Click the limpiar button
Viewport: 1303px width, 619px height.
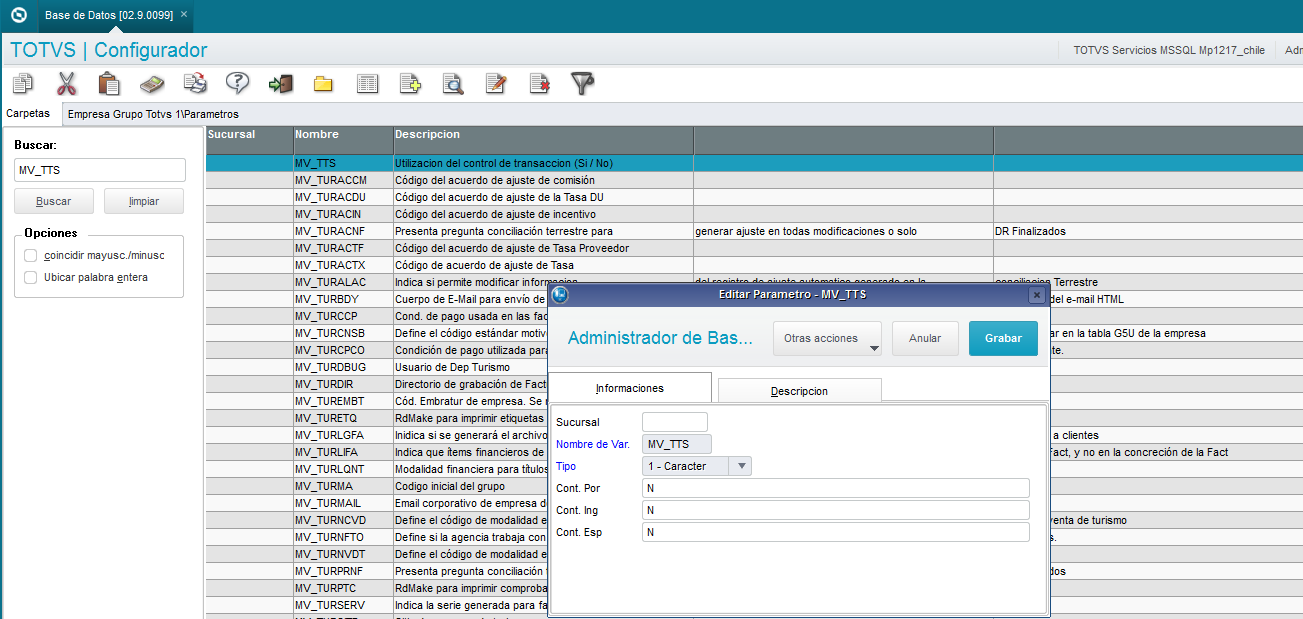click(x=144, y=201)
